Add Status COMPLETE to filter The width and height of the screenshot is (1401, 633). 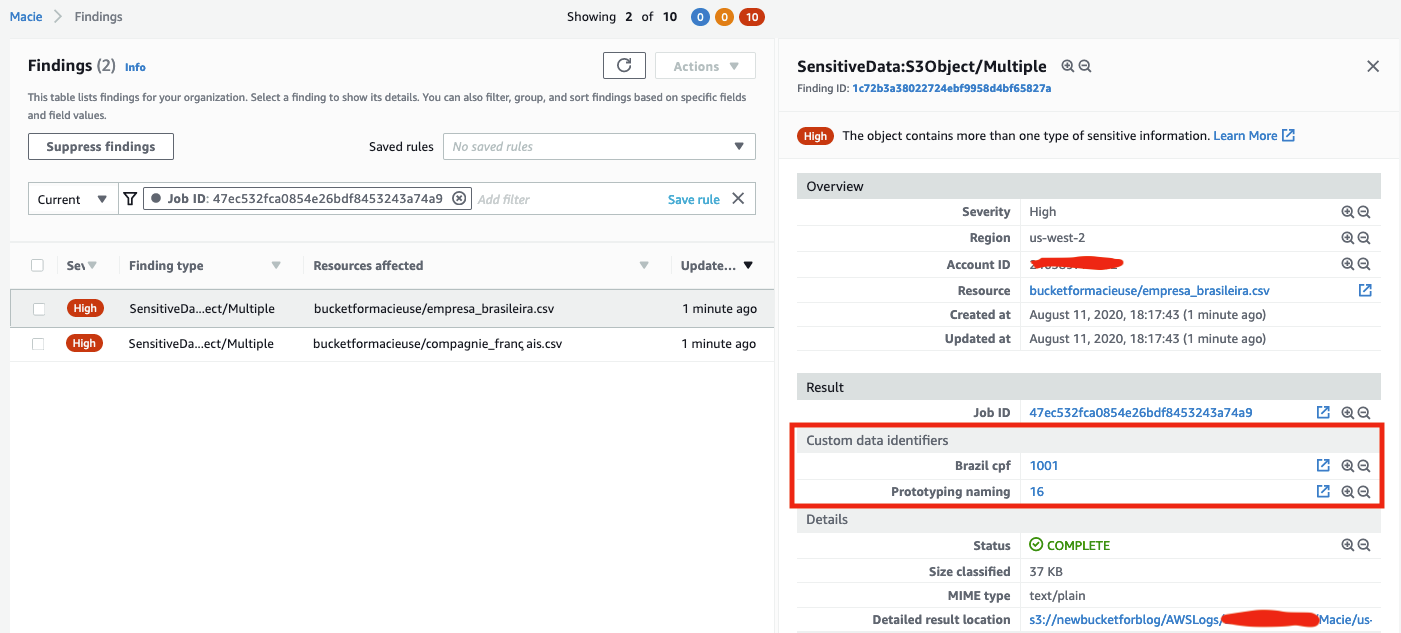[x=1348, y=545]
